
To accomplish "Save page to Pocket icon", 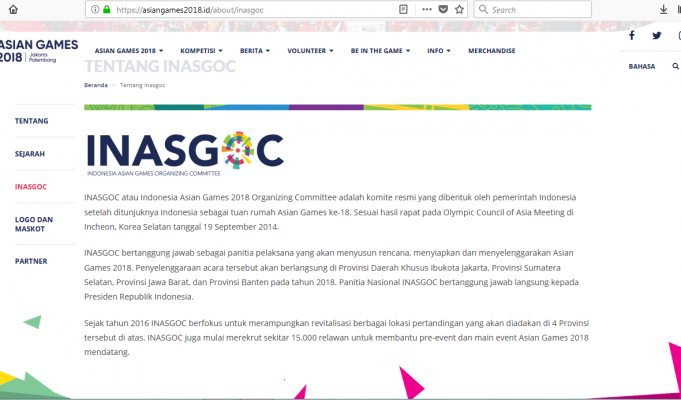I will pyautogui.click(x=444, y=9).
